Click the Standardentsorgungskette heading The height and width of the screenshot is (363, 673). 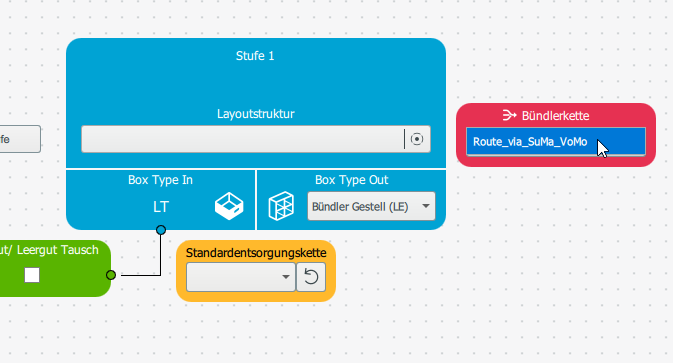pyautogui.click(x=256, y=253)
